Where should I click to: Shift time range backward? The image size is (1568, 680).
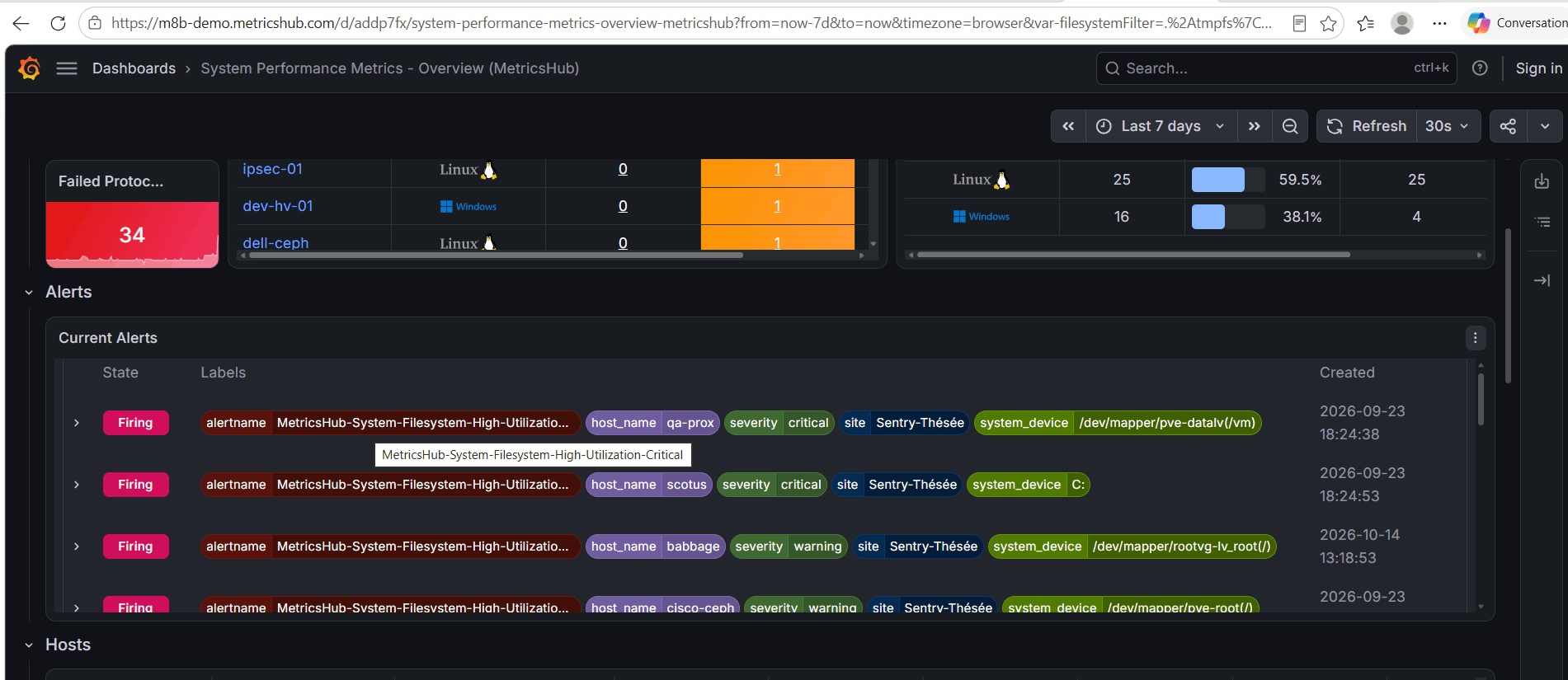tap(1068, 126)
